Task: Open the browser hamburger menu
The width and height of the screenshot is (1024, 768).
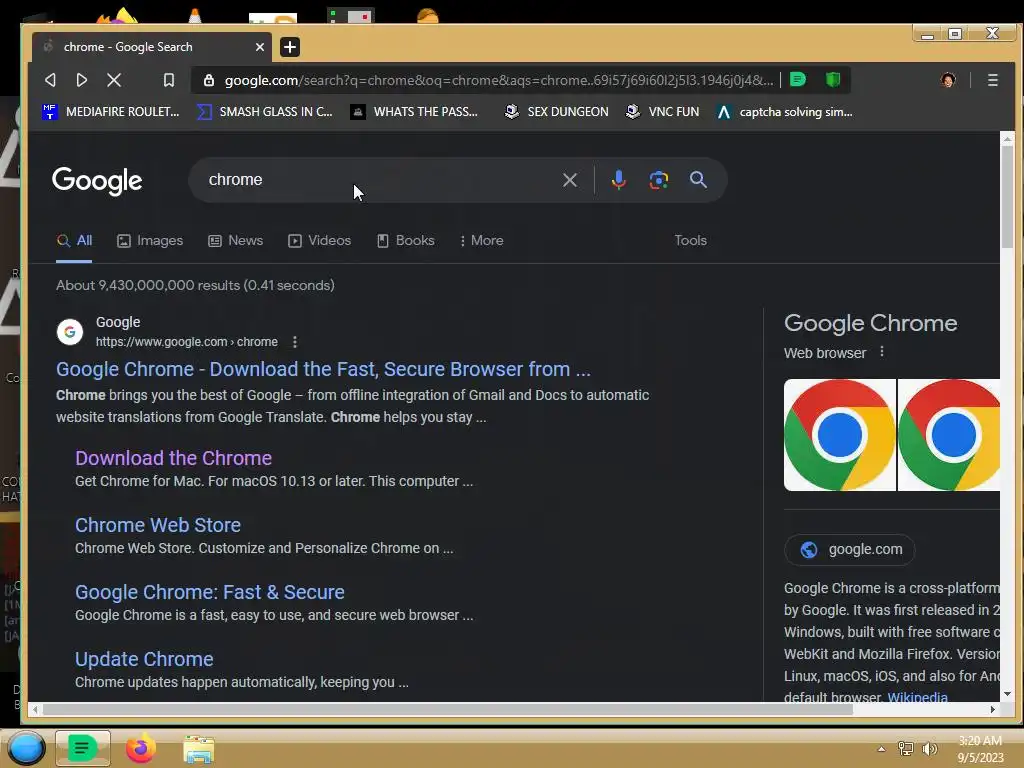Action: pyautogui.click(x=993, y=80)
